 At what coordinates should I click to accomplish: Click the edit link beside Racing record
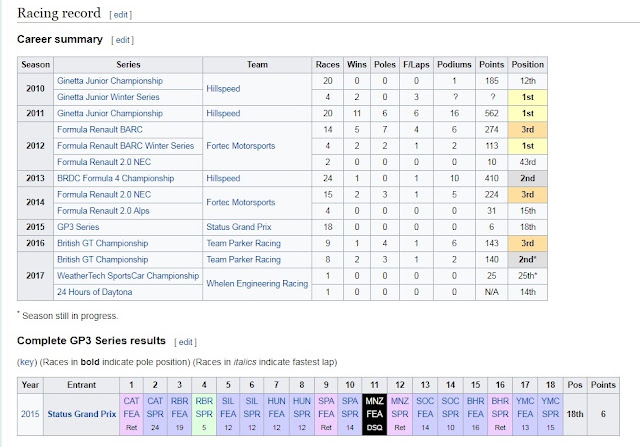[120, 15]
